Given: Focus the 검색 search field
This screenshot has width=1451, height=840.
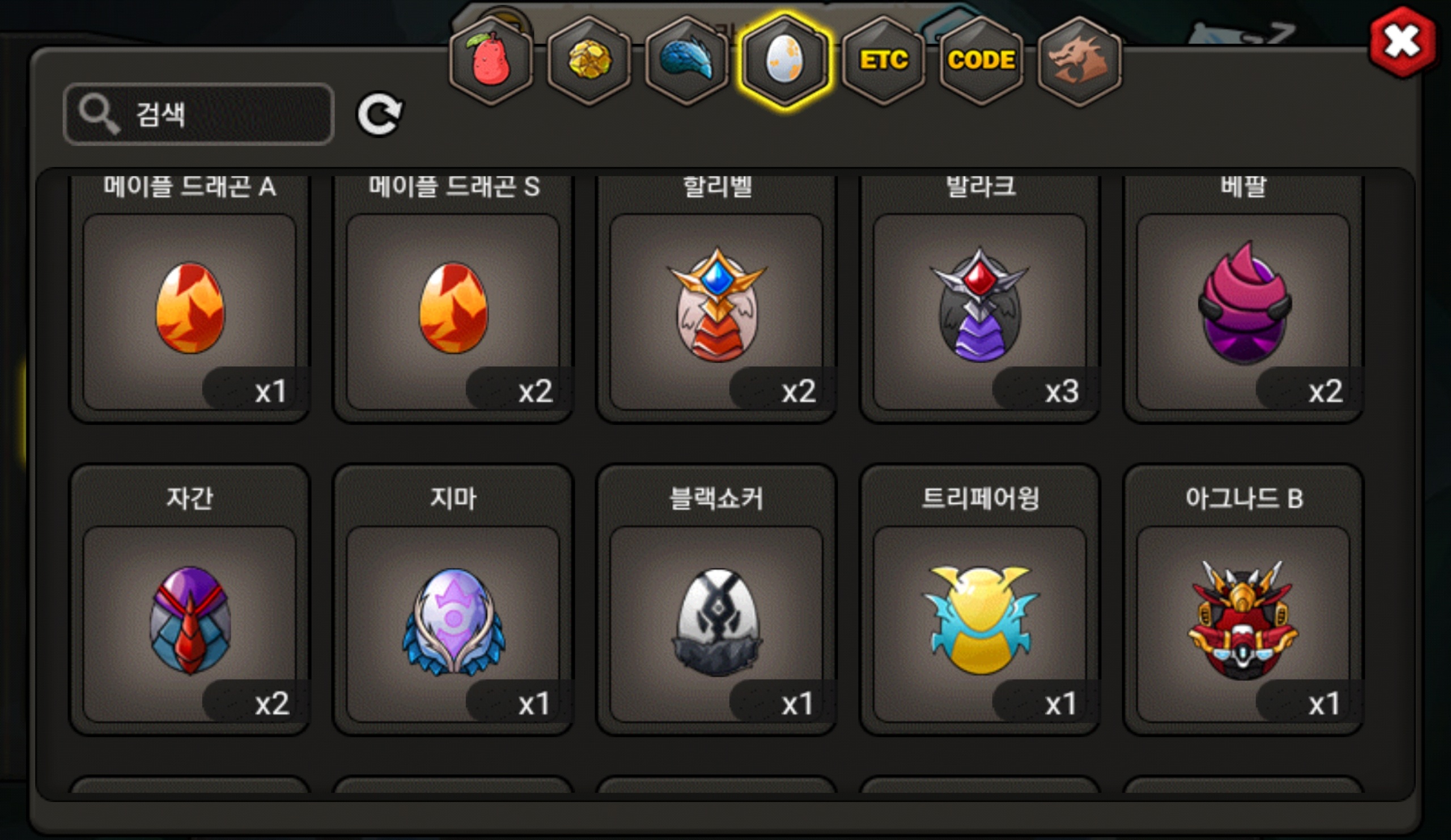Looking at the screenshot, I should pyautogui.click(x=198, y=114).
